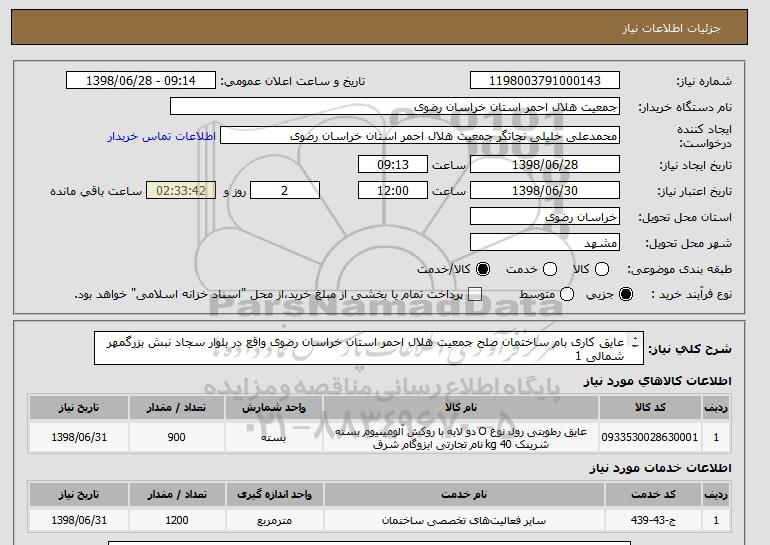Screen dimensions: 770x545
Task: Click the buyer organization name field
Action: click(395, 107)
